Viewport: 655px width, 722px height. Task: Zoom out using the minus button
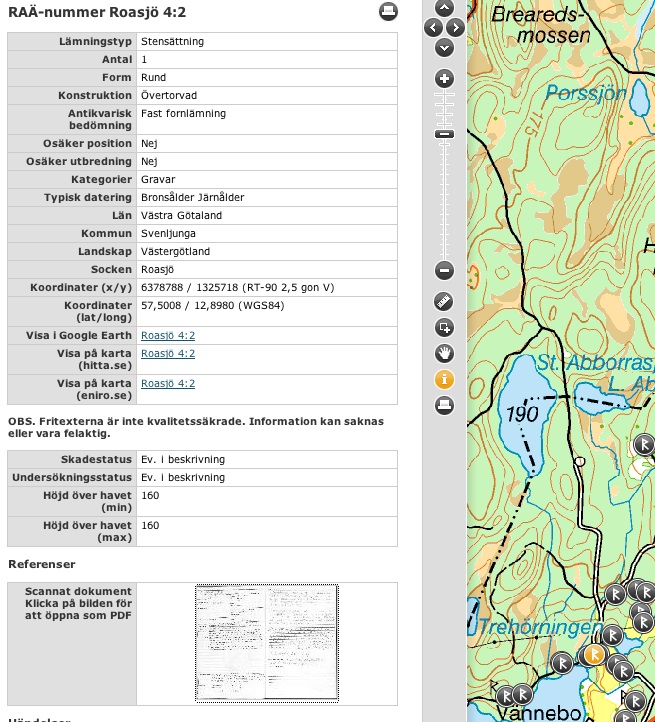click(445, 270)
